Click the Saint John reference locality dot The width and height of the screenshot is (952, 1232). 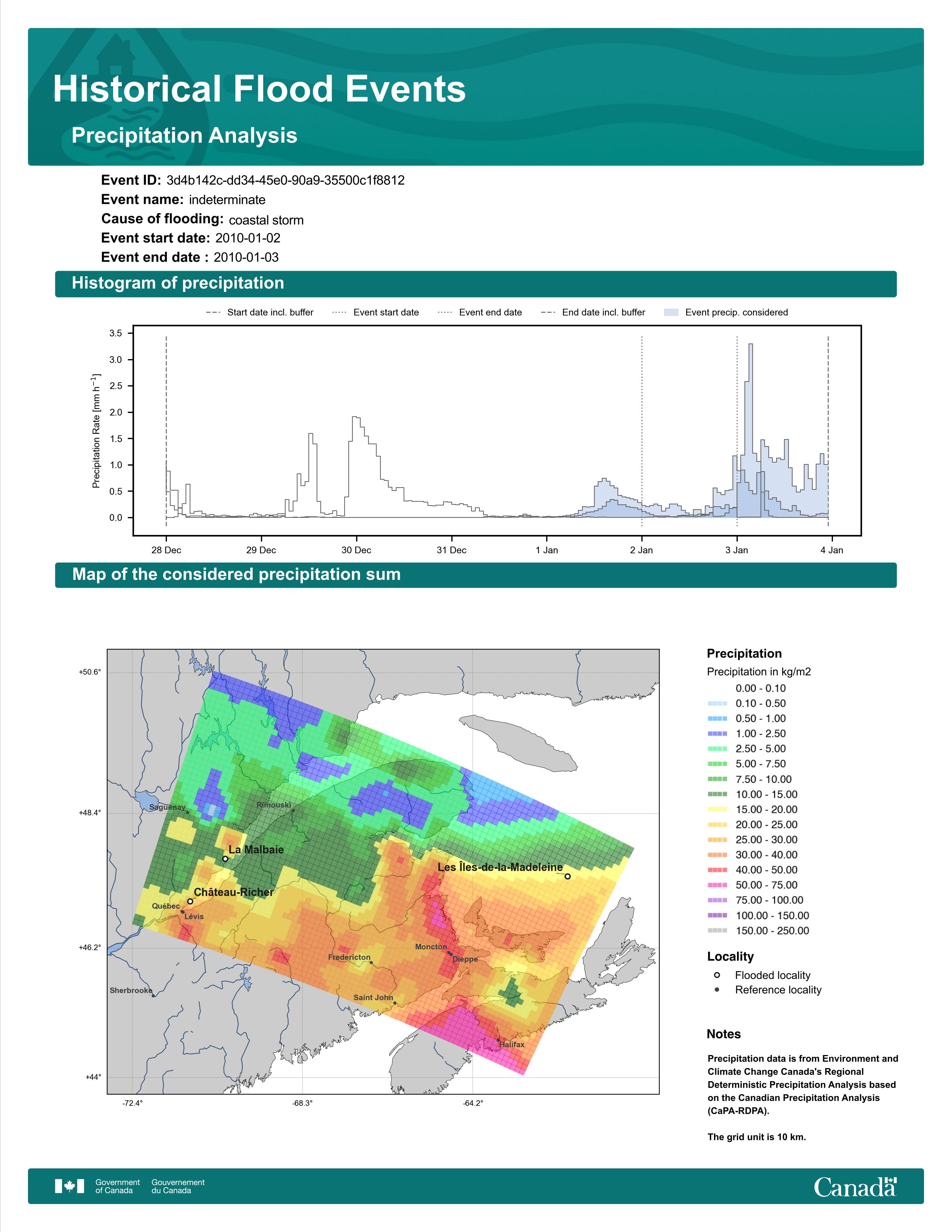click(395, 1003)
